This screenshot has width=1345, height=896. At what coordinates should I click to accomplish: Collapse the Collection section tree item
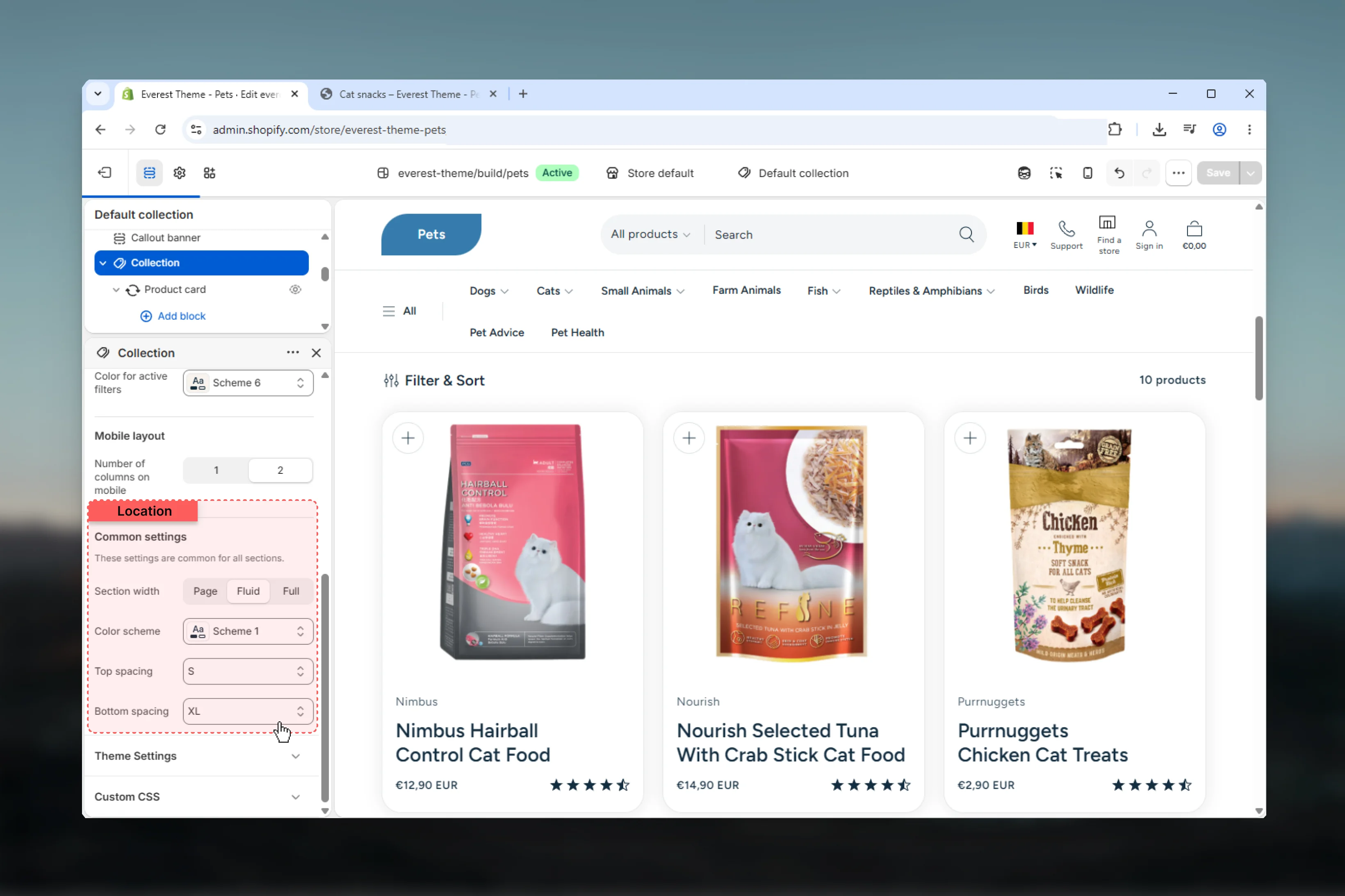103,263
